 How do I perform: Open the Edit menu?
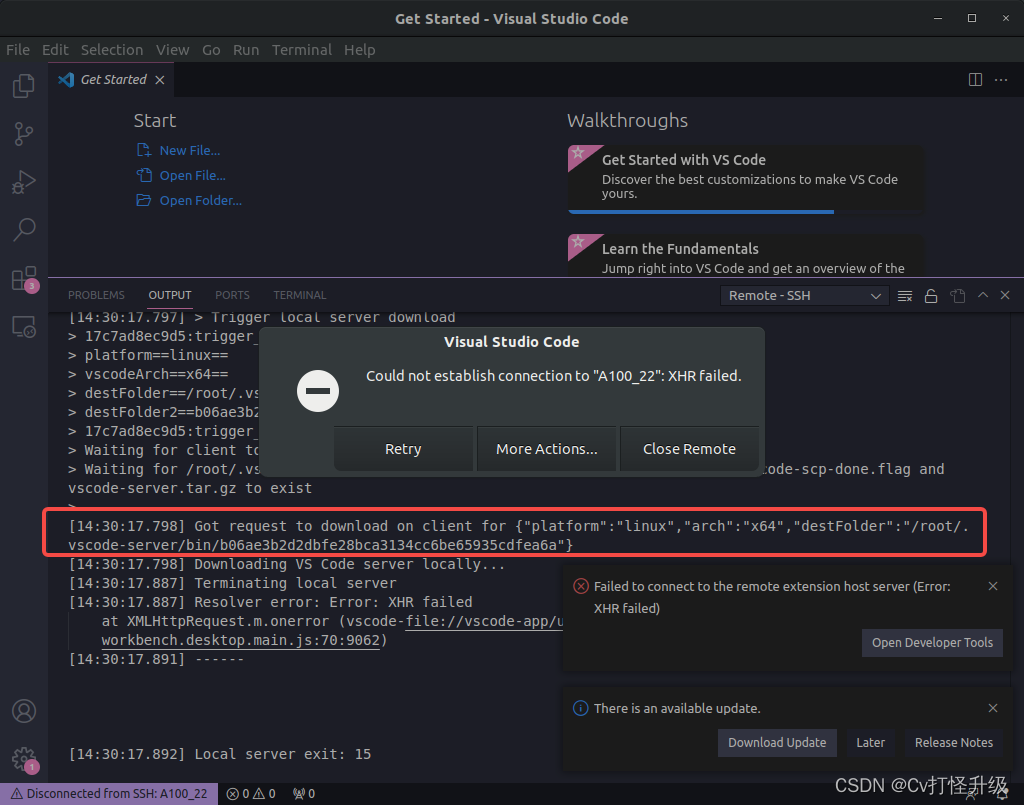tap(55, 50)
